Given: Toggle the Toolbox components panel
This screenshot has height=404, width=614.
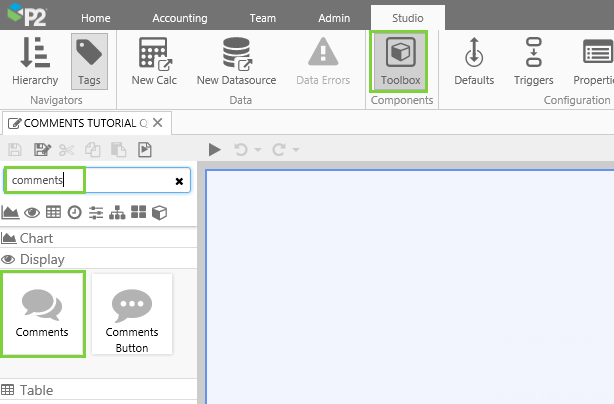Looking at the screenshot, I should pyautogui.click(x=400, y=61).
